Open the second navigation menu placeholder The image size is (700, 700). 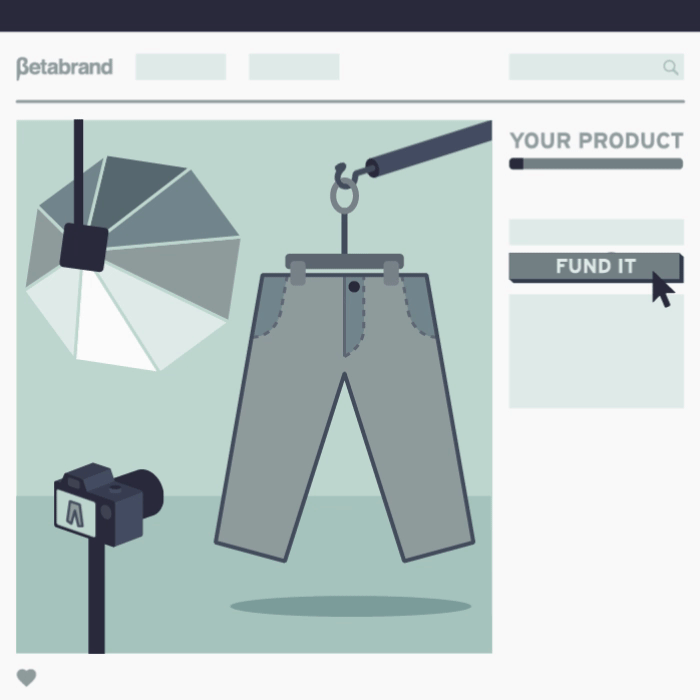[x=294, y=67]
